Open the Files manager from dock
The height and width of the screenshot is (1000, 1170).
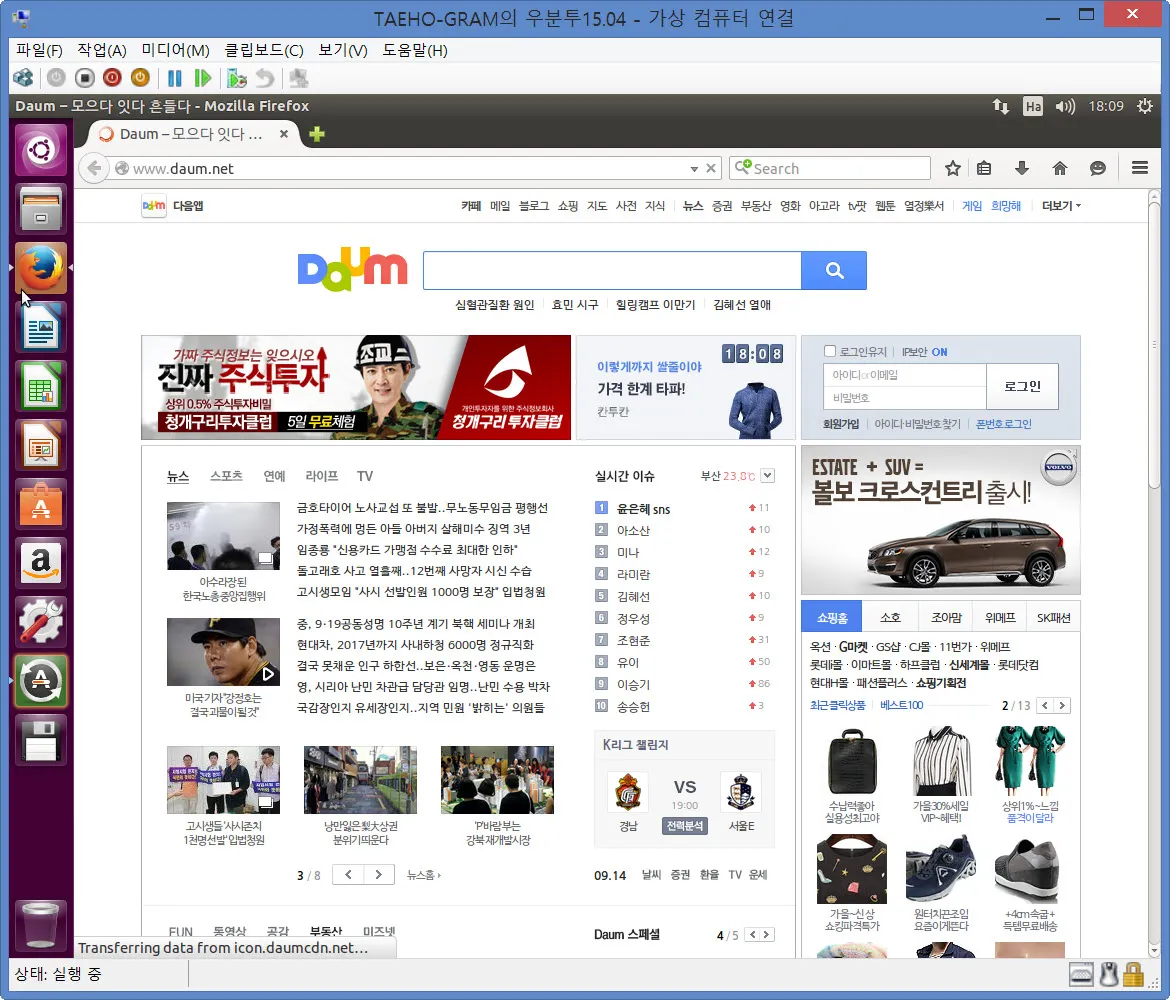coord(41,209)
